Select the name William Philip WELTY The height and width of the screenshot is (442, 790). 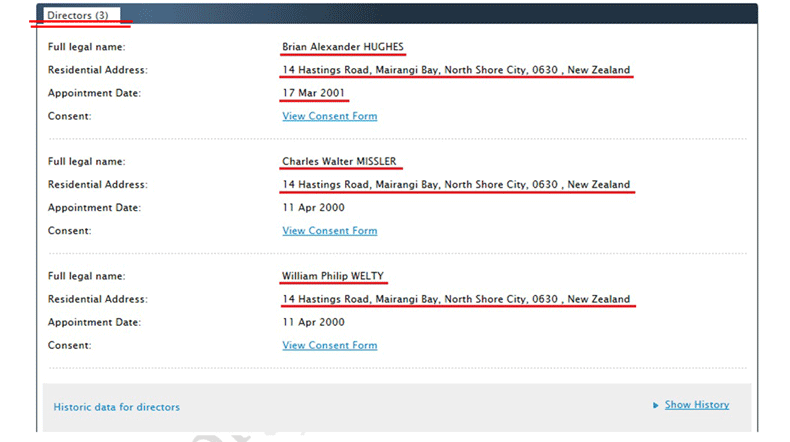coord(333,276)
